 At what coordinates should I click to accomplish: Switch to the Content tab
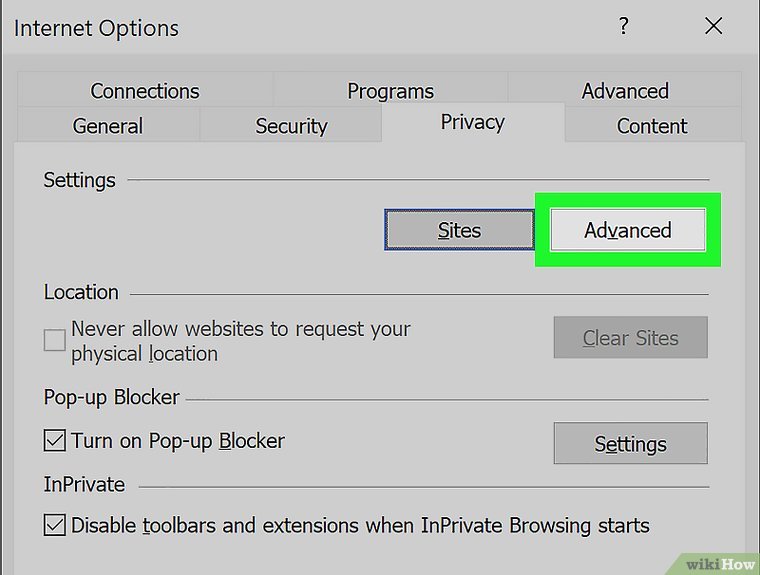pos(652,126)
